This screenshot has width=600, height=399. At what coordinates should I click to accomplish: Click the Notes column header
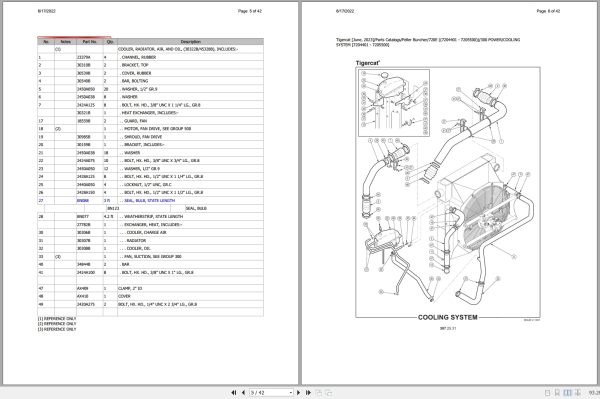tap(65, 41)
